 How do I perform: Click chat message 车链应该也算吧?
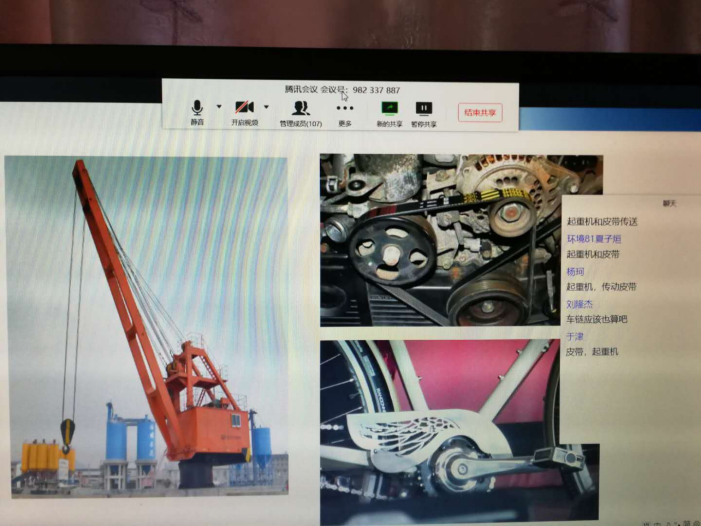[x=597, y=319]
